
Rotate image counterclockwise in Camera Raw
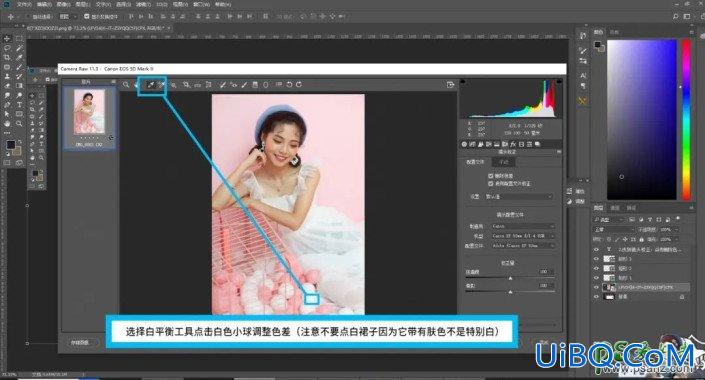point(290,85)
